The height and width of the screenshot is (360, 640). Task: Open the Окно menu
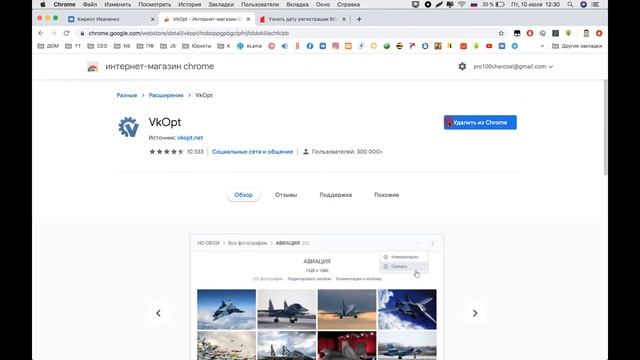tap(322, 4)
